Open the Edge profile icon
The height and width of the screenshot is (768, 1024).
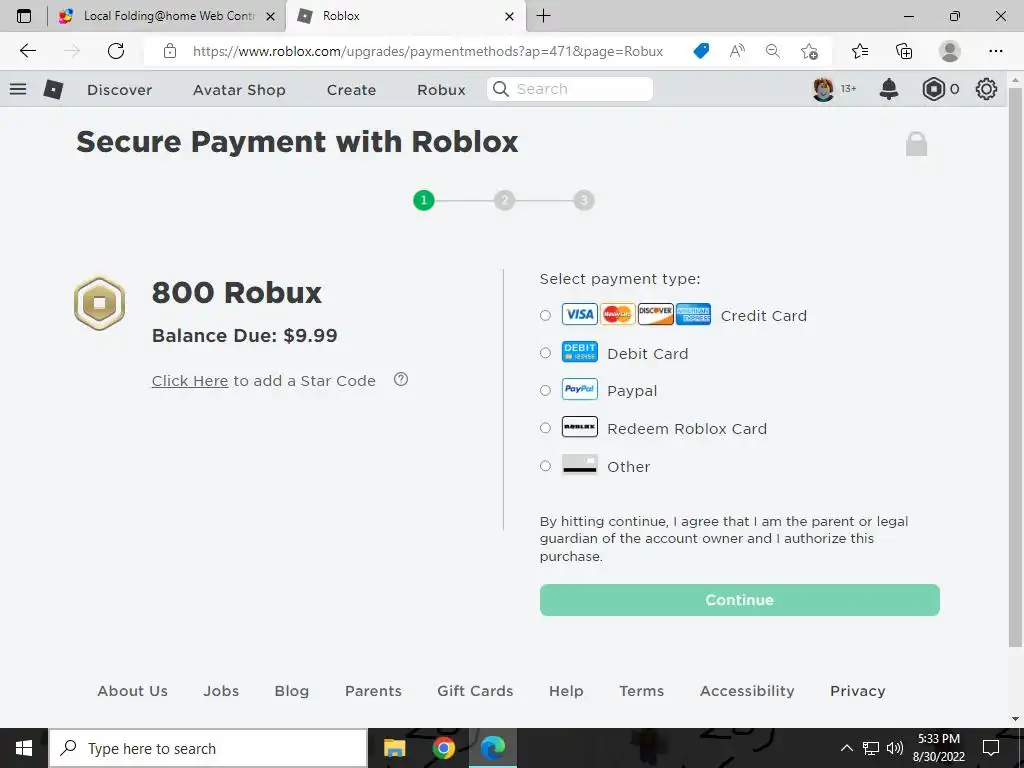coord(949,51)
